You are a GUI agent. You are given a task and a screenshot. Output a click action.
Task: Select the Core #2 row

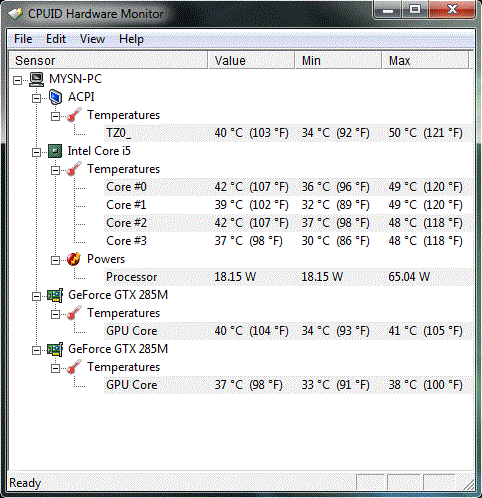click(289, 223)
